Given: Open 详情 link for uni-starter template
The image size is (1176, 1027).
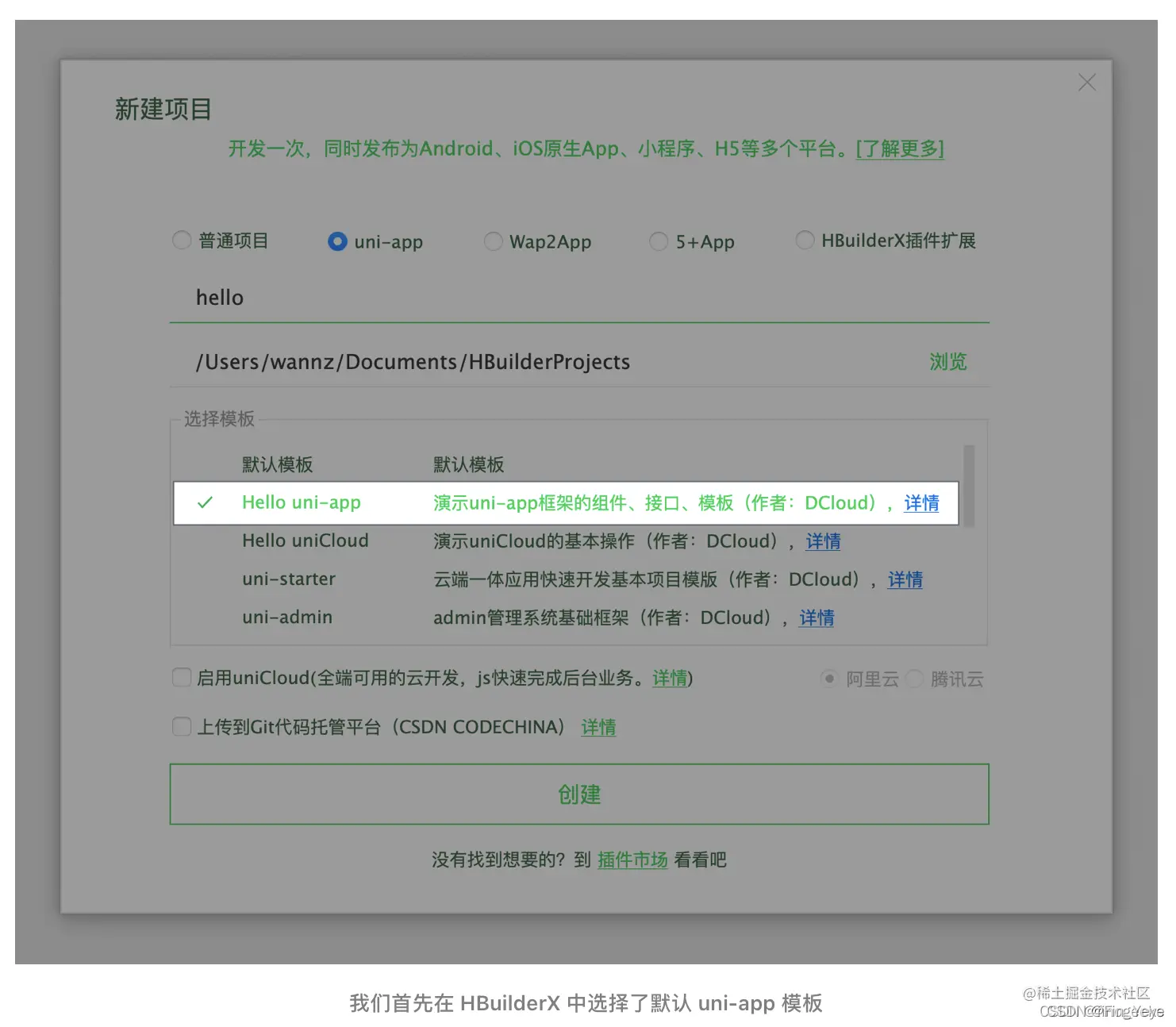Looking at the screenshot, I should (905, 579).
